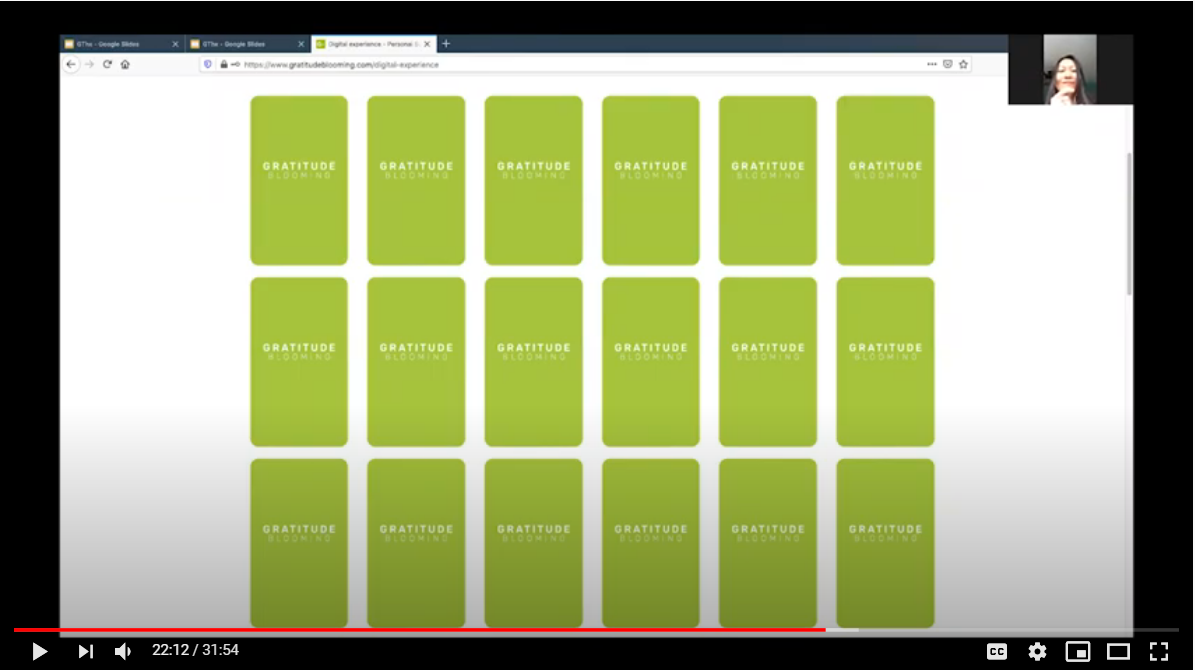Click the site security lock icon
The height and width of the screenshot is (670, 1195).
223,65
